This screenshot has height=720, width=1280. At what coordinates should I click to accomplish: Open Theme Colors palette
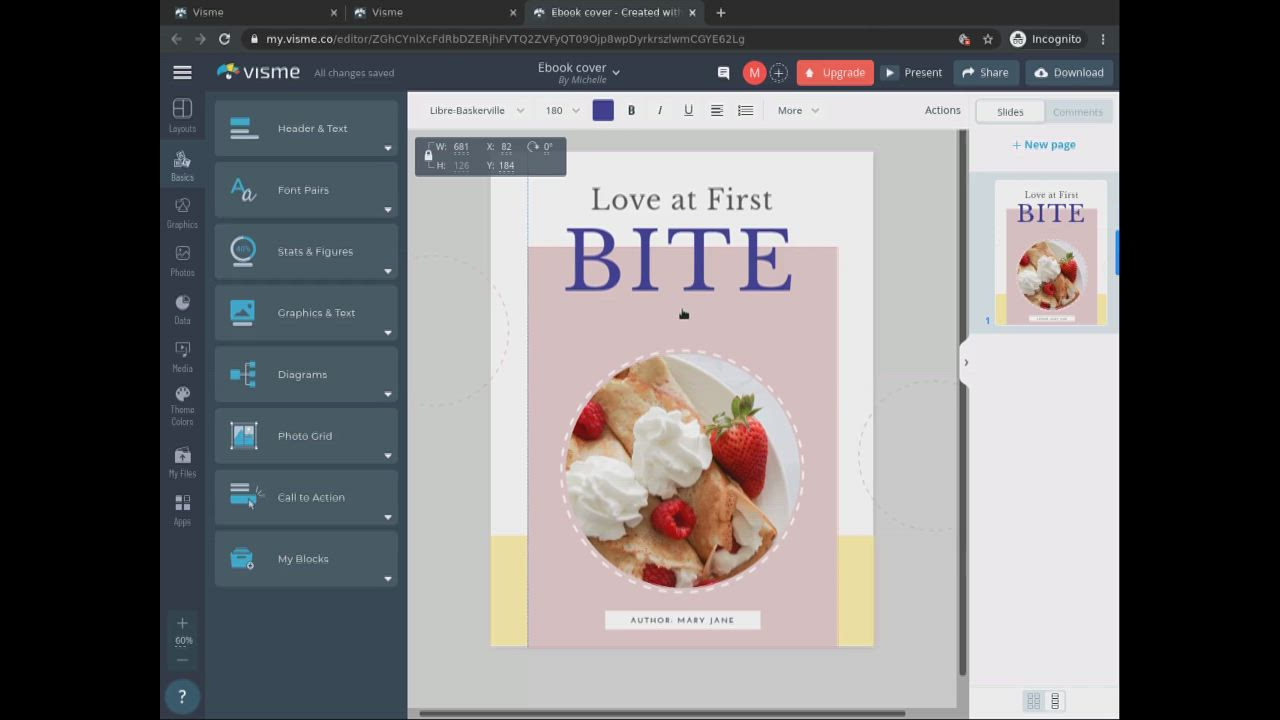[182, 405]
